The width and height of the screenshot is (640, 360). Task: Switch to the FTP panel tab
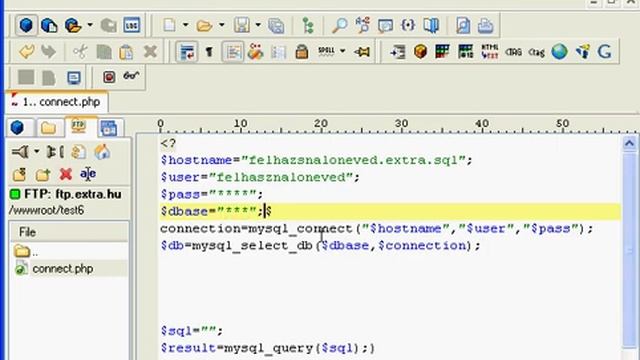(79, 127)
